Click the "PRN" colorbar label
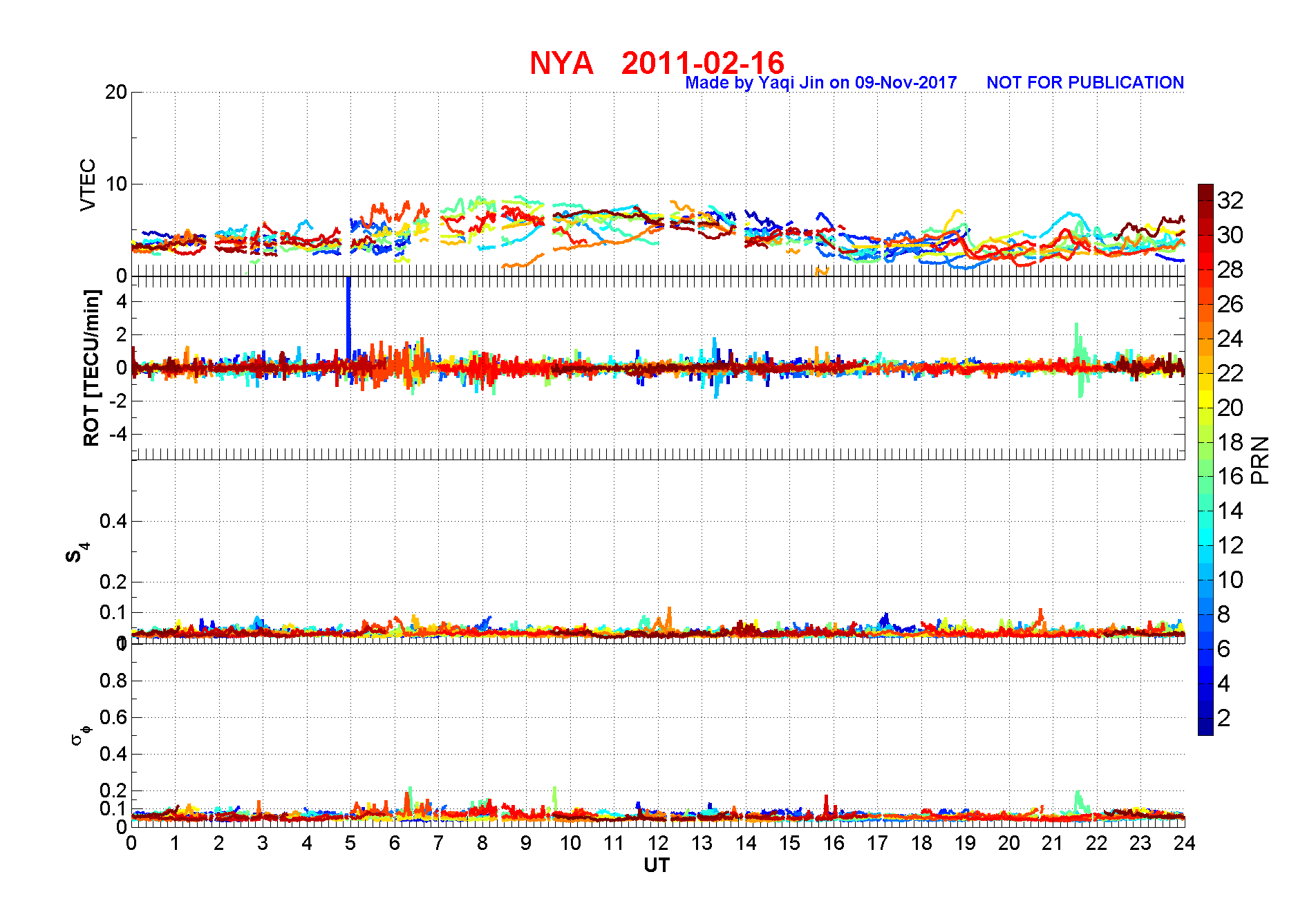This screenshot has height=919, width=1316. [x=1261, y=460]
